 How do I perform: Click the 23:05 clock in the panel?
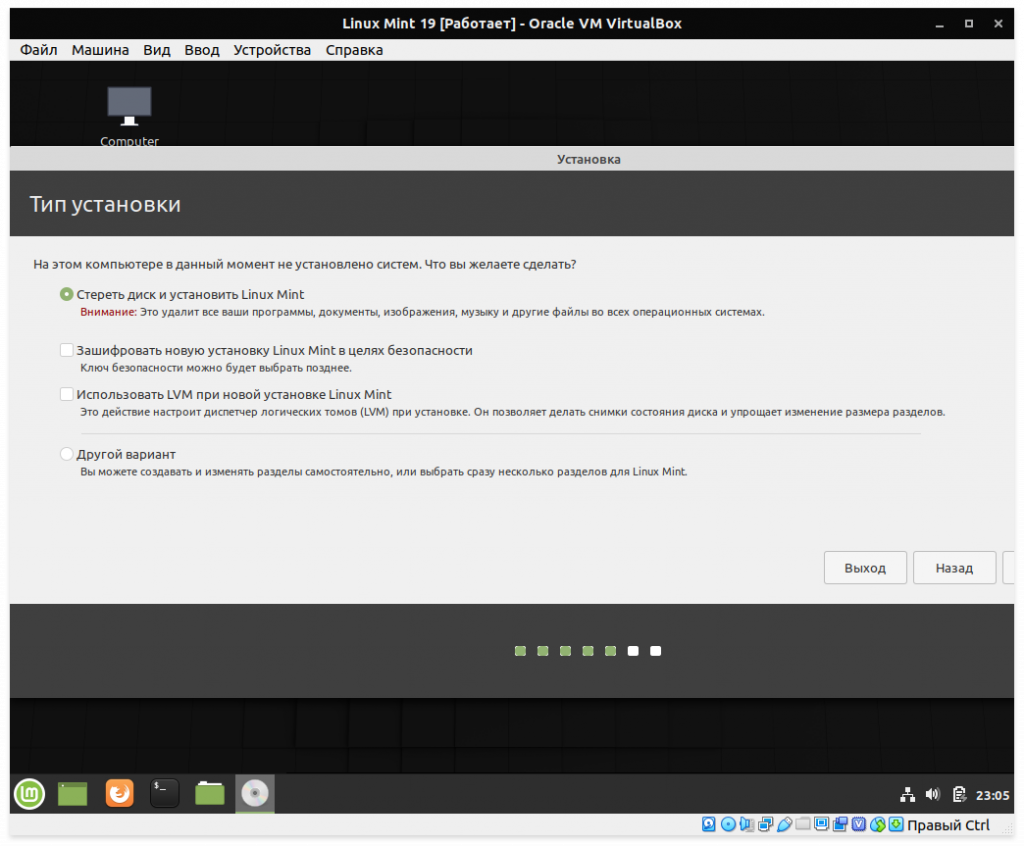point(992,795)
